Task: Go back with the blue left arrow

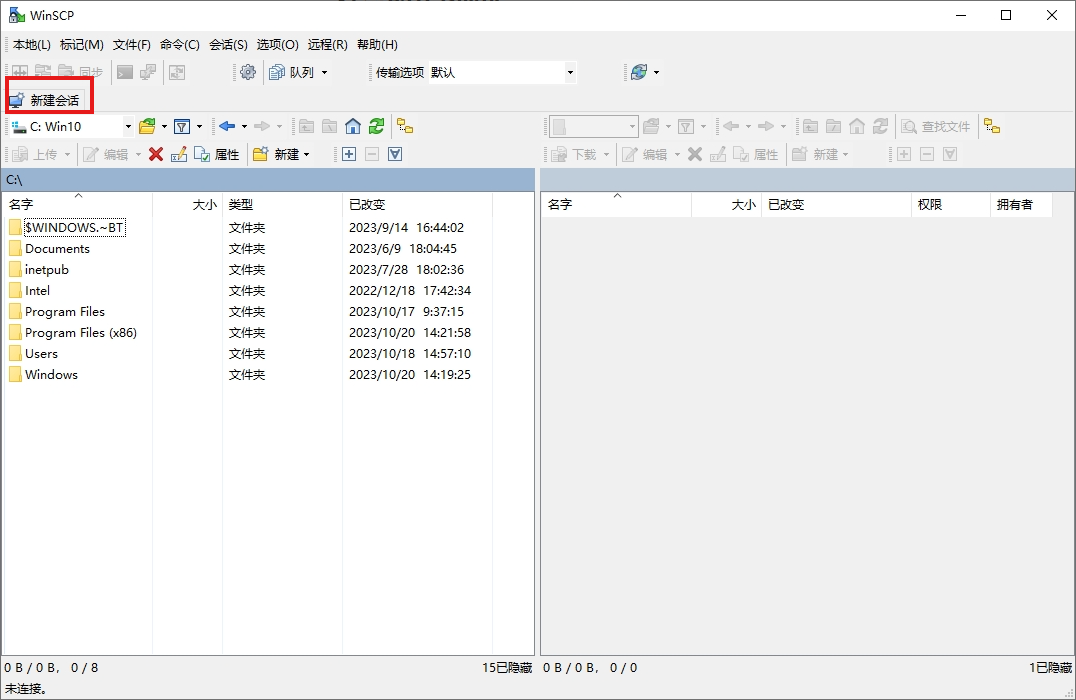Action: pos(227,126)
